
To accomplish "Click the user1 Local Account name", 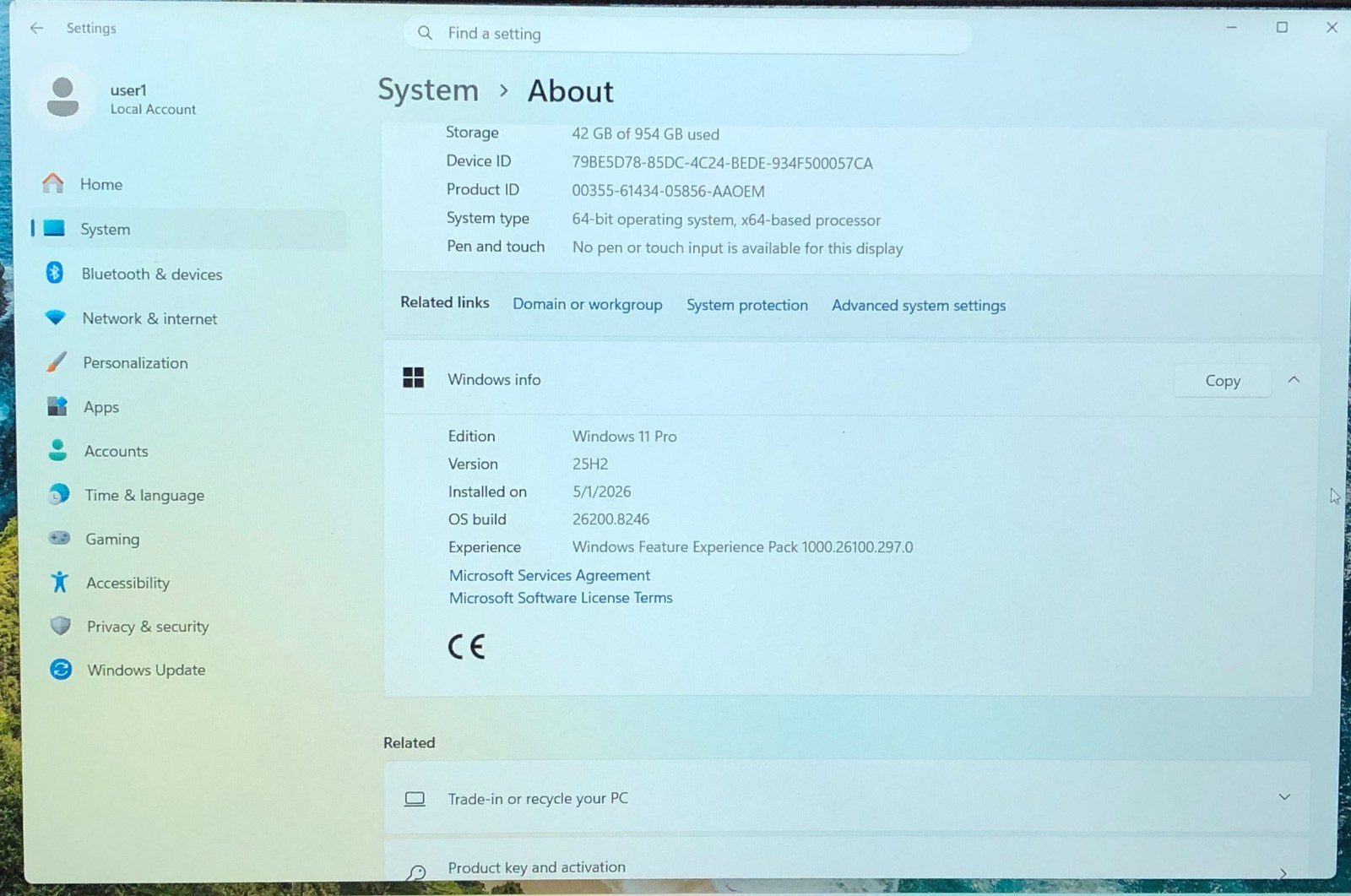I will coord(153,99).
